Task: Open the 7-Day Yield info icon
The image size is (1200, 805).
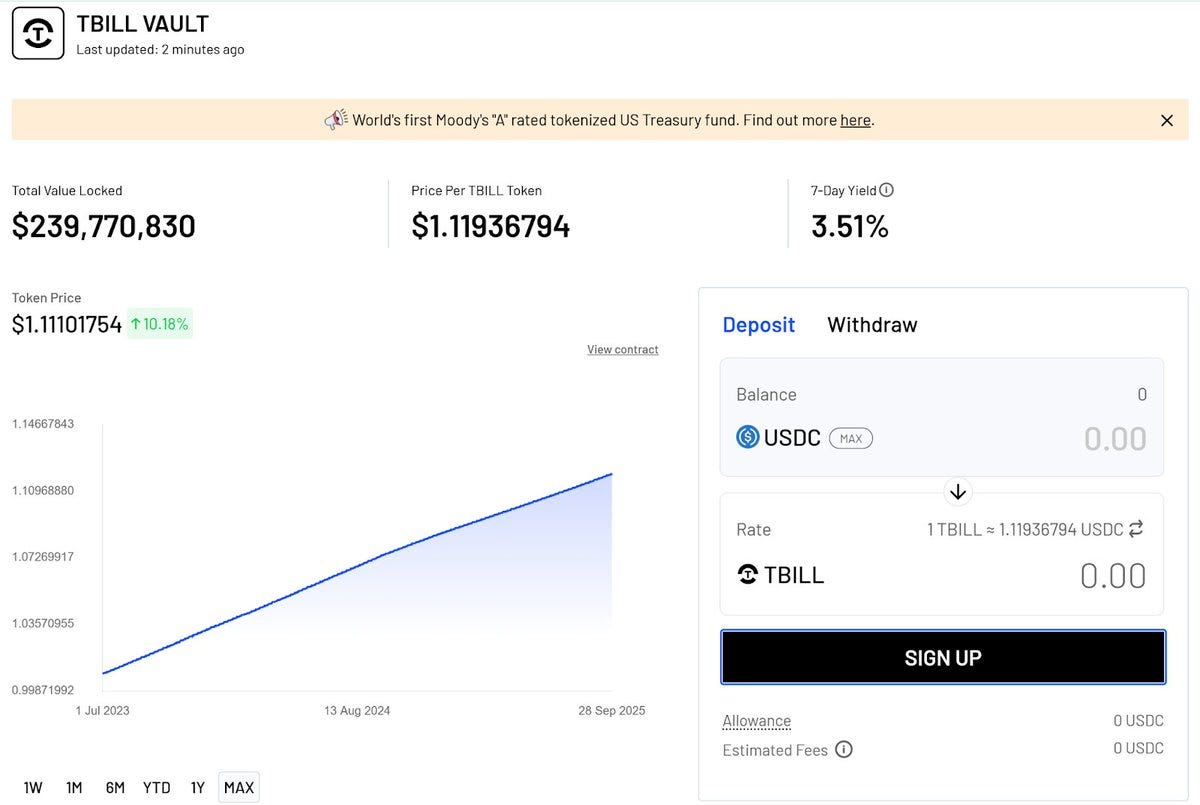Action: pyautogui.click(x=886, y=190)
